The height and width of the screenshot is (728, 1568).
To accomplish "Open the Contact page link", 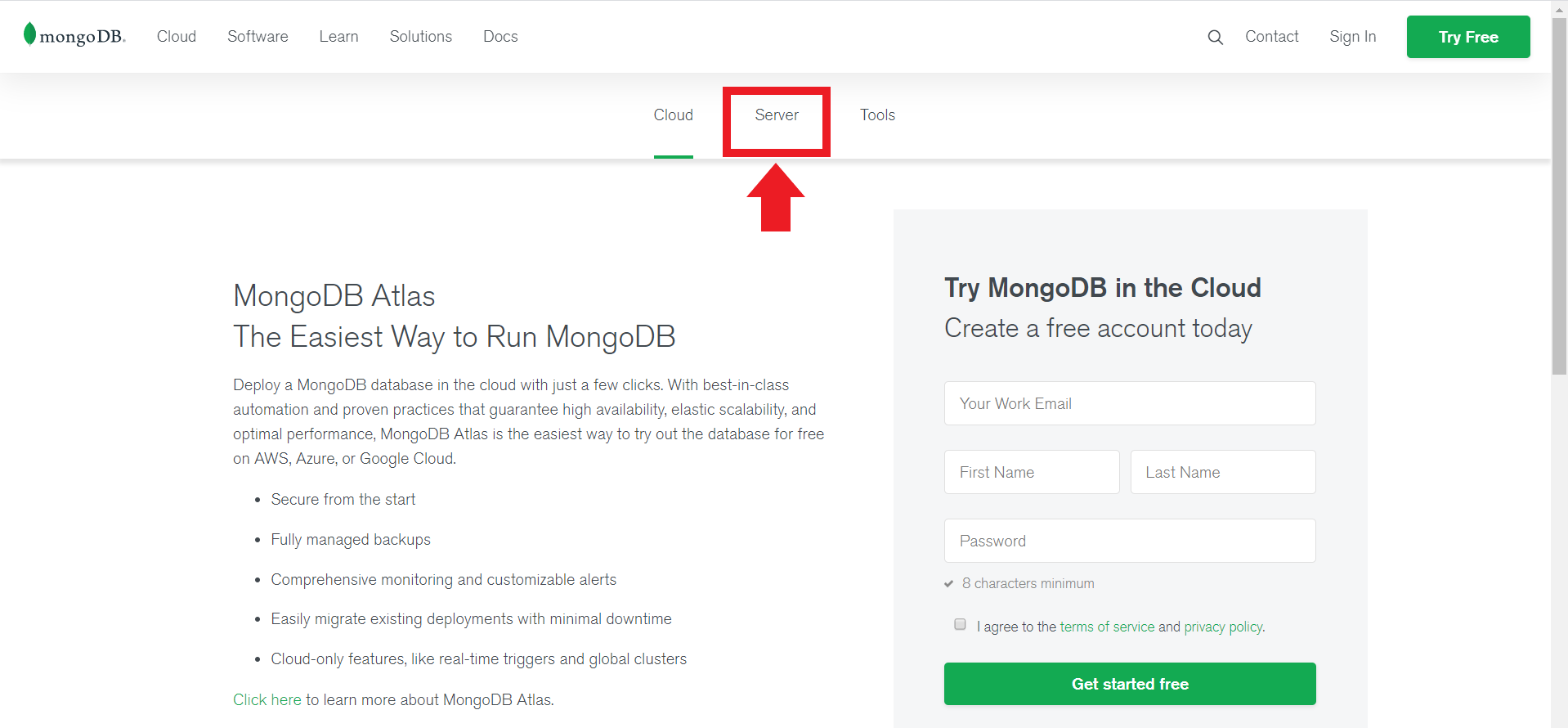I will click(1272, 36).
